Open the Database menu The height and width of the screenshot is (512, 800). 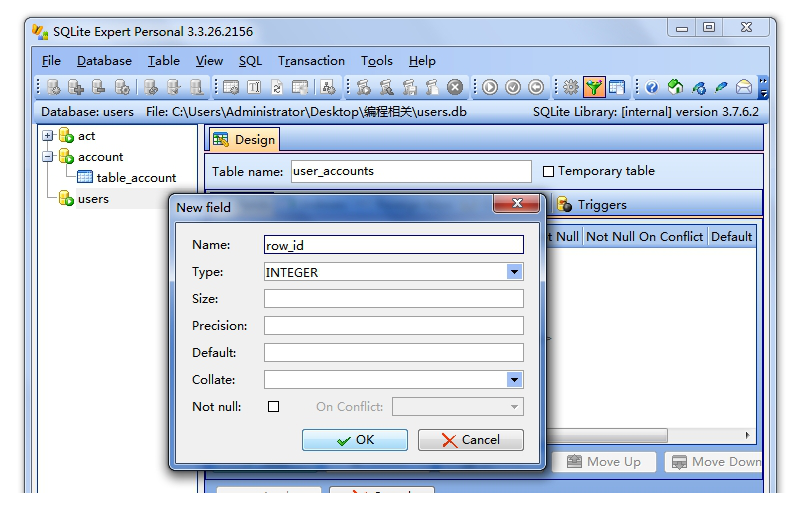[104, 61]
